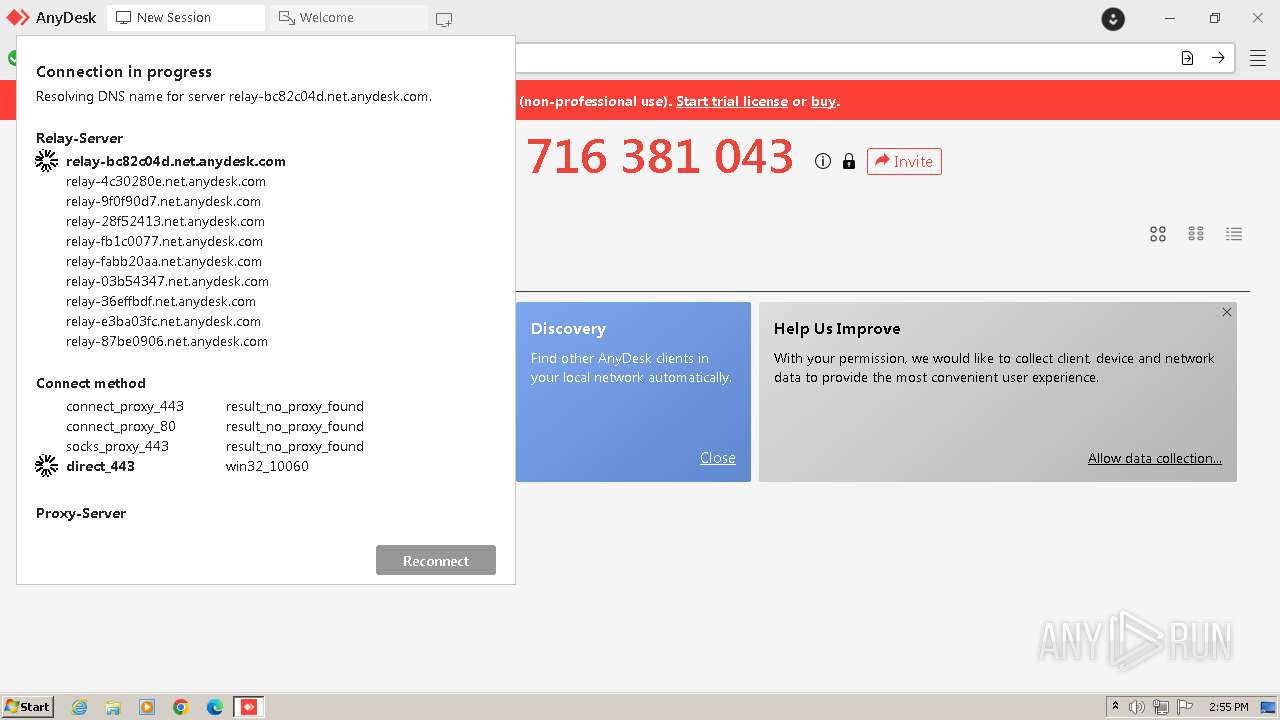Image resolution: width=1280 pixels, height=720 pixels.
Task: Click the Discovery card heading
Action: (x=568, y=329)
